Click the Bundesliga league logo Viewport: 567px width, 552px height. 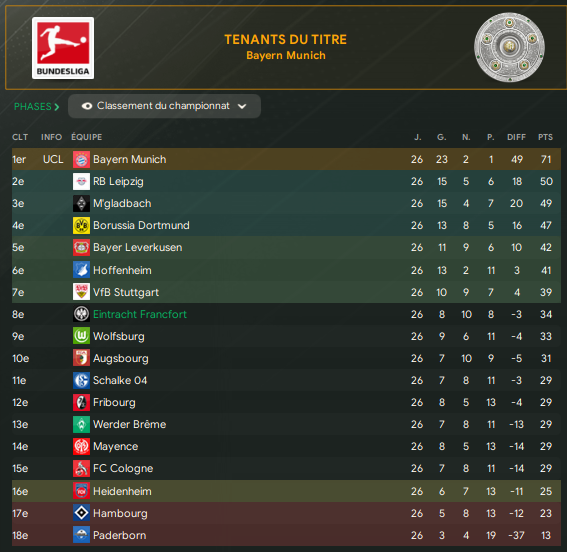[x=63, y=48]
